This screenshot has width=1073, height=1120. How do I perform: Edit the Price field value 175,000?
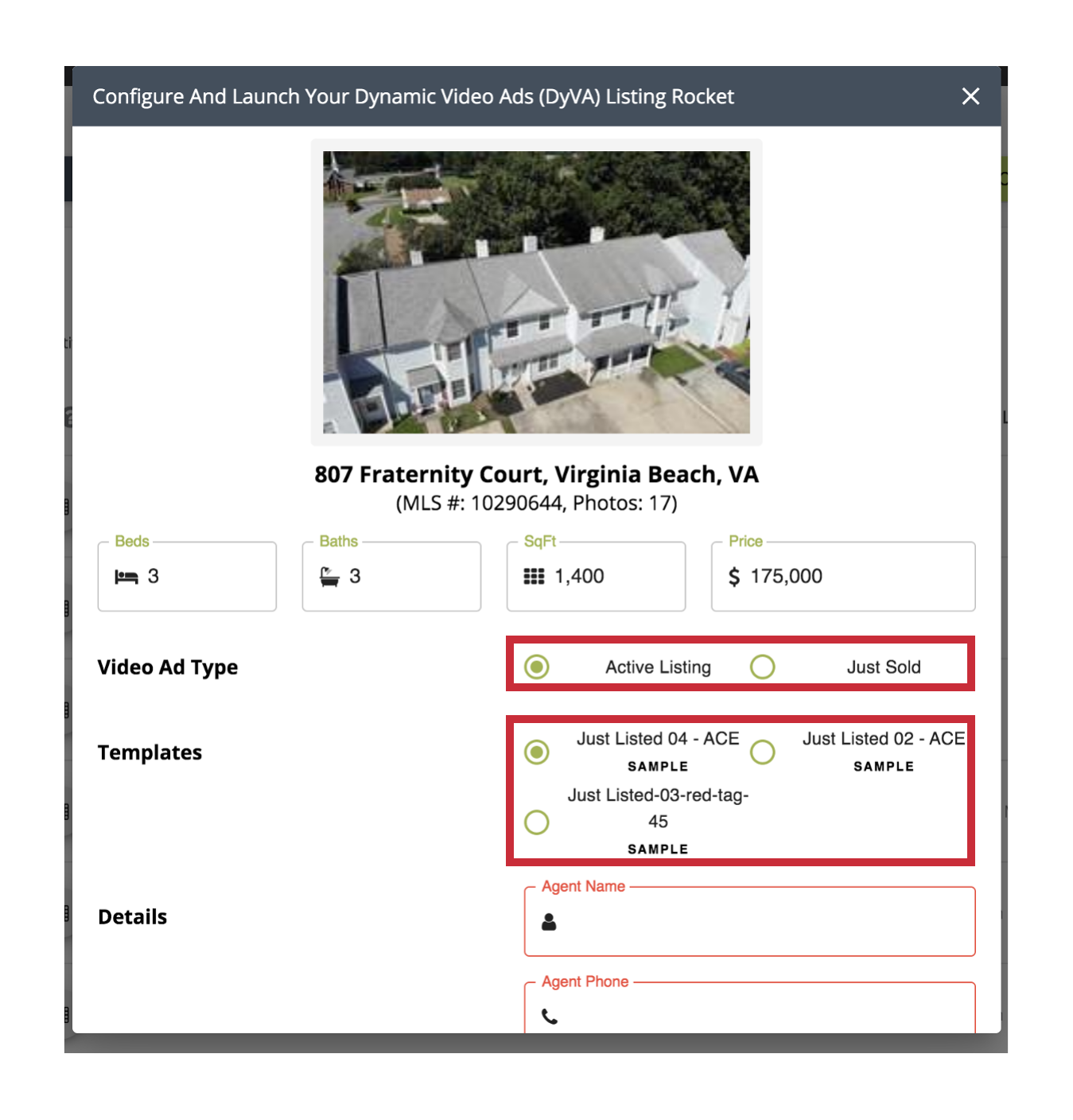[x=859, y=577]
